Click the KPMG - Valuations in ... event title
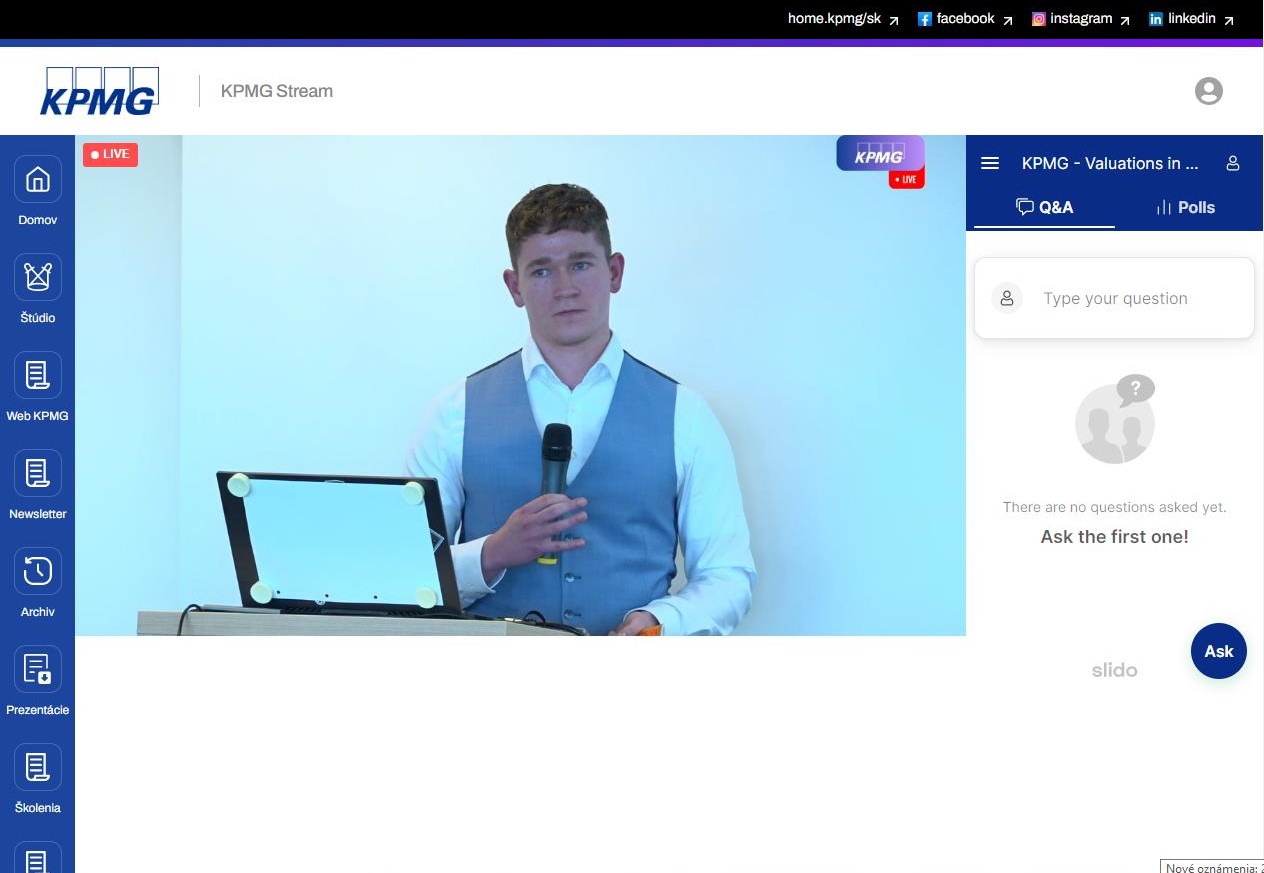 pos(1110,163)
